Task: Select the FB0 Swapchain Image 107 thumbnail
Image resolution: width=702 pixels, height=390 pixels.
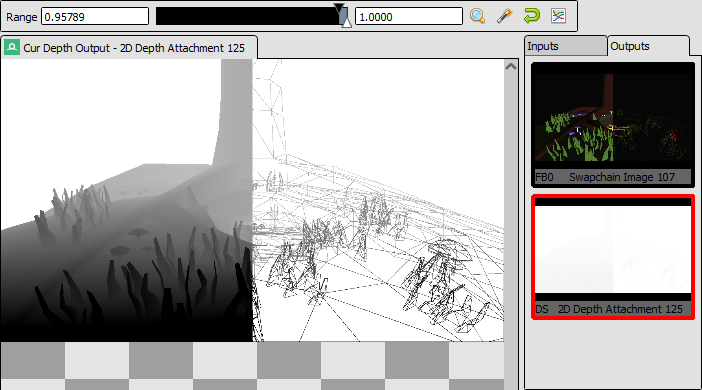Action: 613,124
